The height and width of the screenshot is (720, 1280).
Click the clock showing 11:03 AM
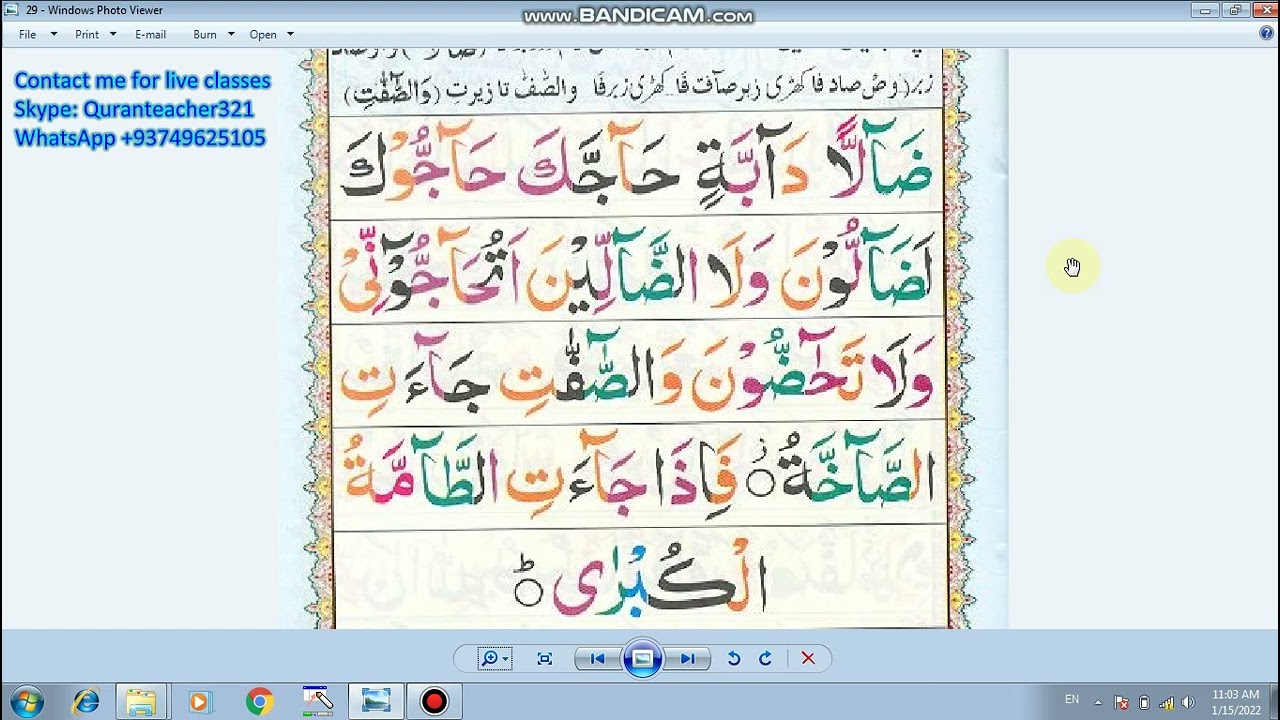click(x=1235, y=702)
